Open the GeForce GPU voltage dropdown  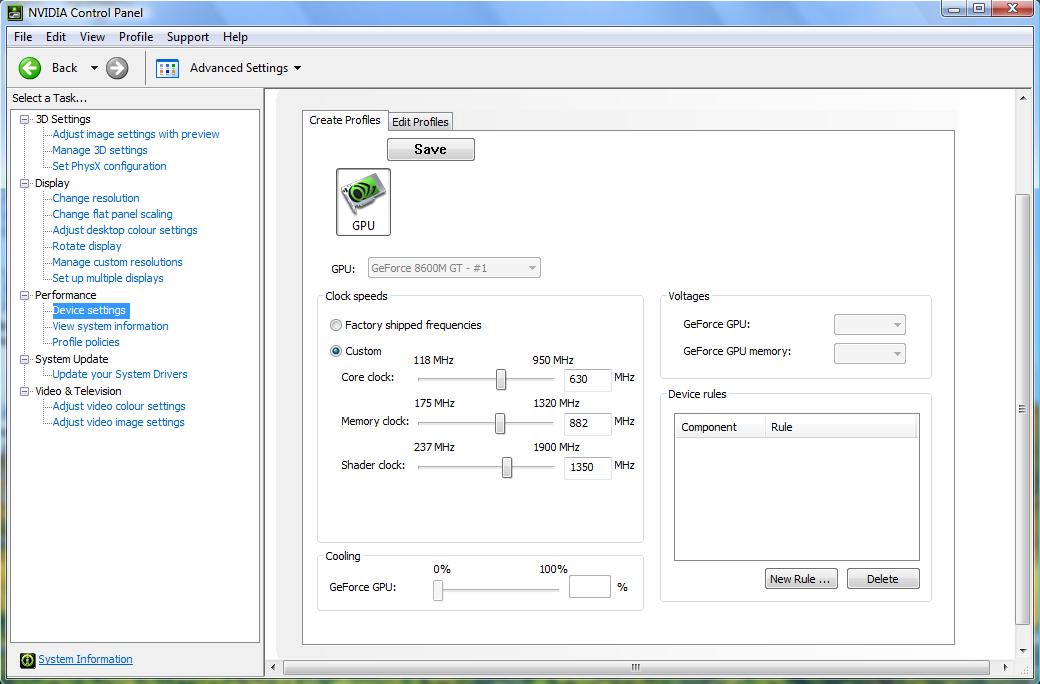tap(870, 324)
